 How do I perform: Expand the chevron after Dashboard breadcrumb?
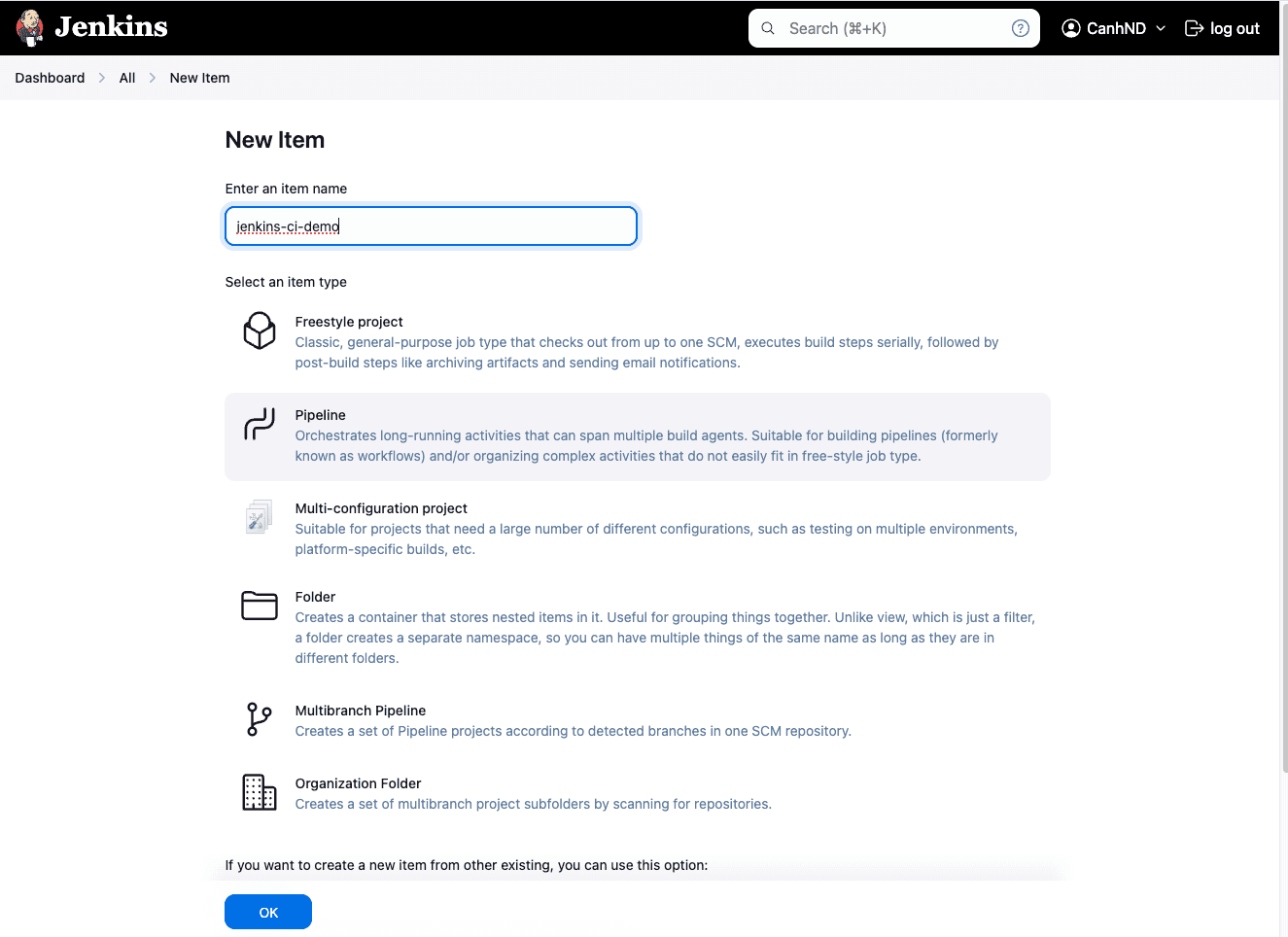(102, 78)
